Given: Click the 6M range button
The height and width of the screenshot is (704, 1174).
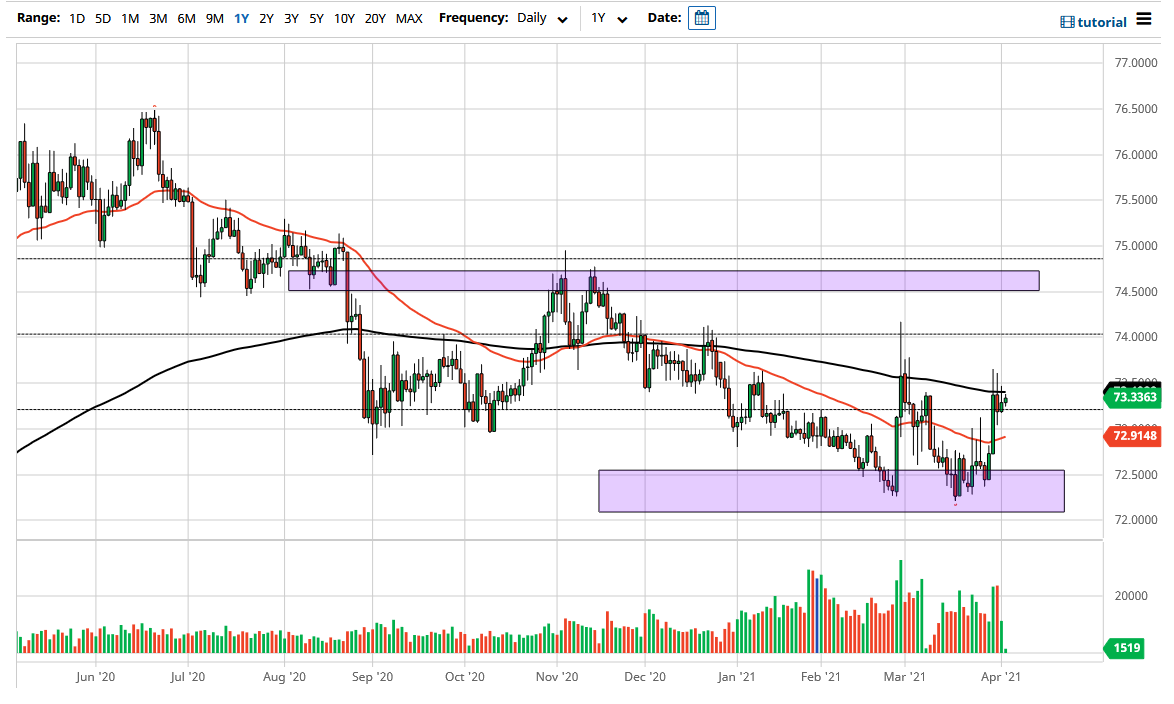Looking at the screenshot, I should (x=185, y=18).
